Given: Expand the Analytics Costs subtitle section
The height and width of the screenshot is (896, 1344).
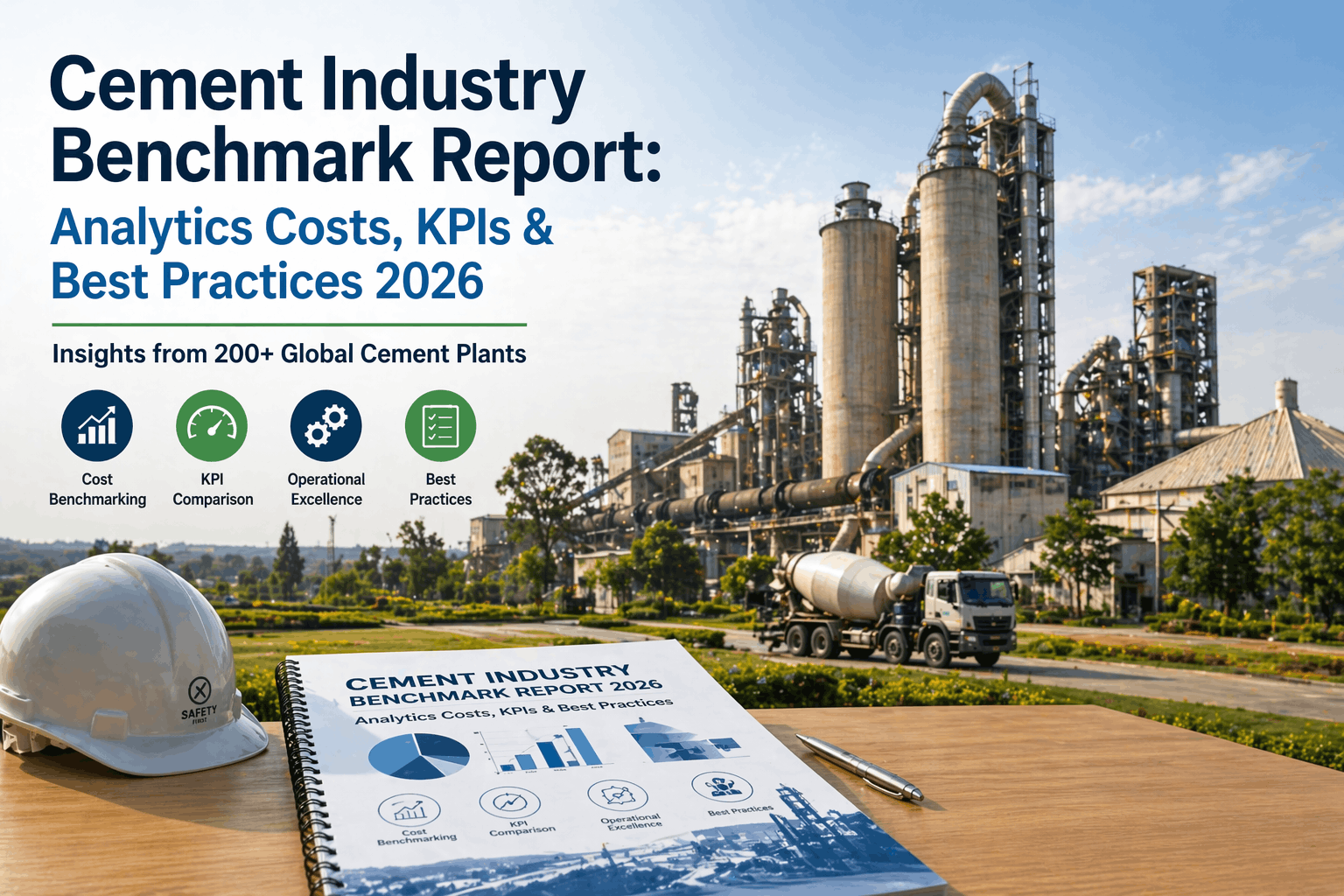Looking at the screenshot, I should [x=303, y=229].
